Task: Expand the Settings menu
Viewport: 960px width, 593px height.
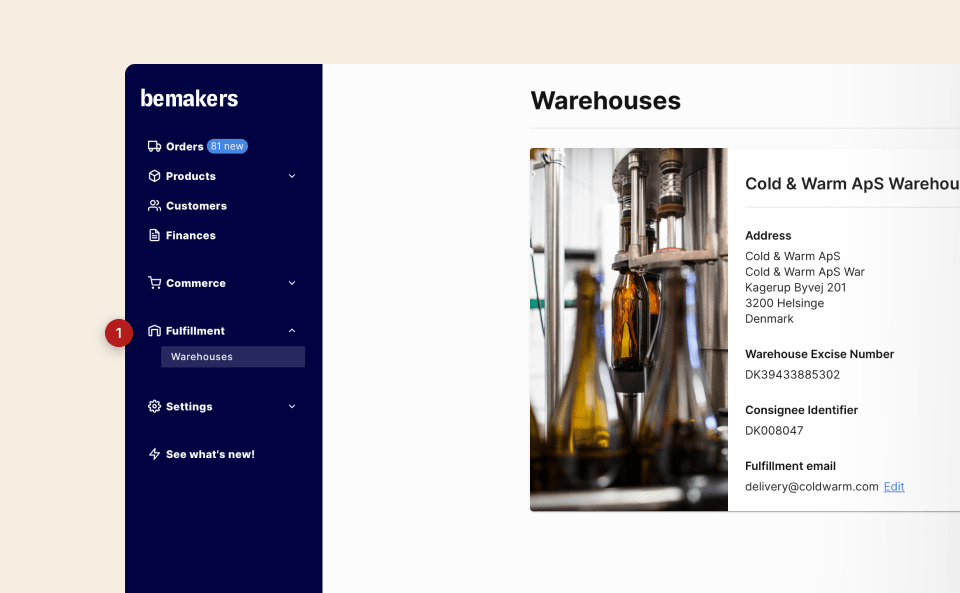Action: click(291, 406)
